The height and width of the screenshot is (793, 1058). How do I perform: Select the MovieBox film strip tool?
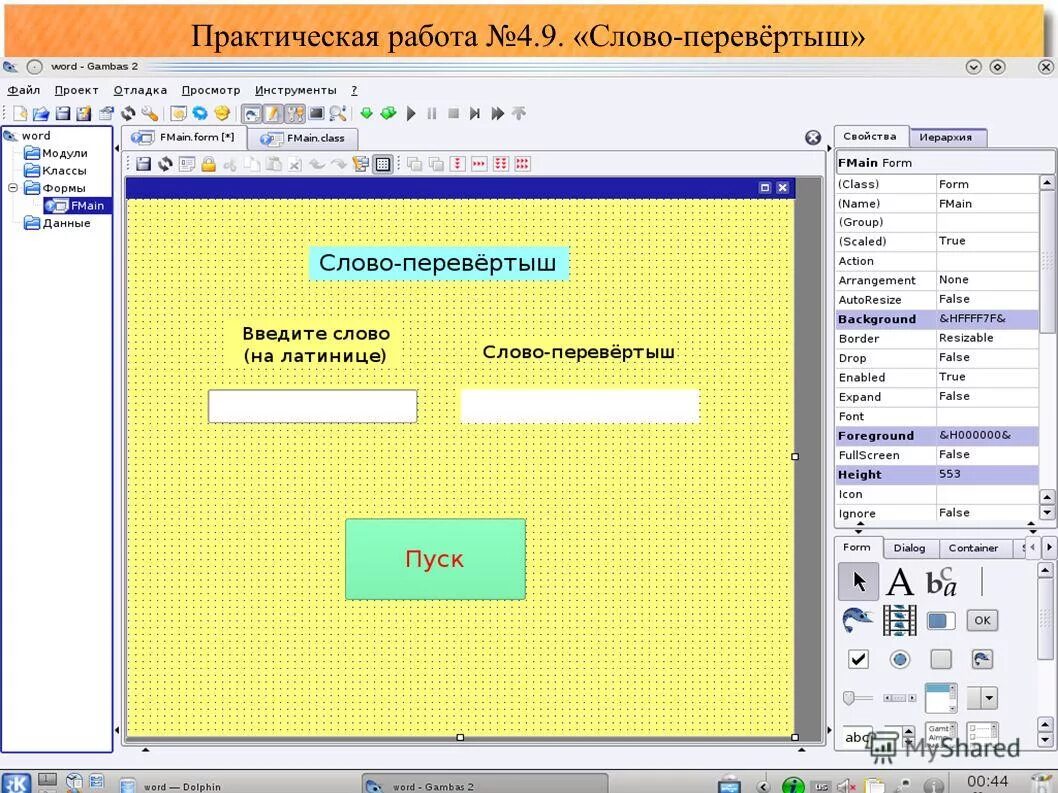click(898, 621)
